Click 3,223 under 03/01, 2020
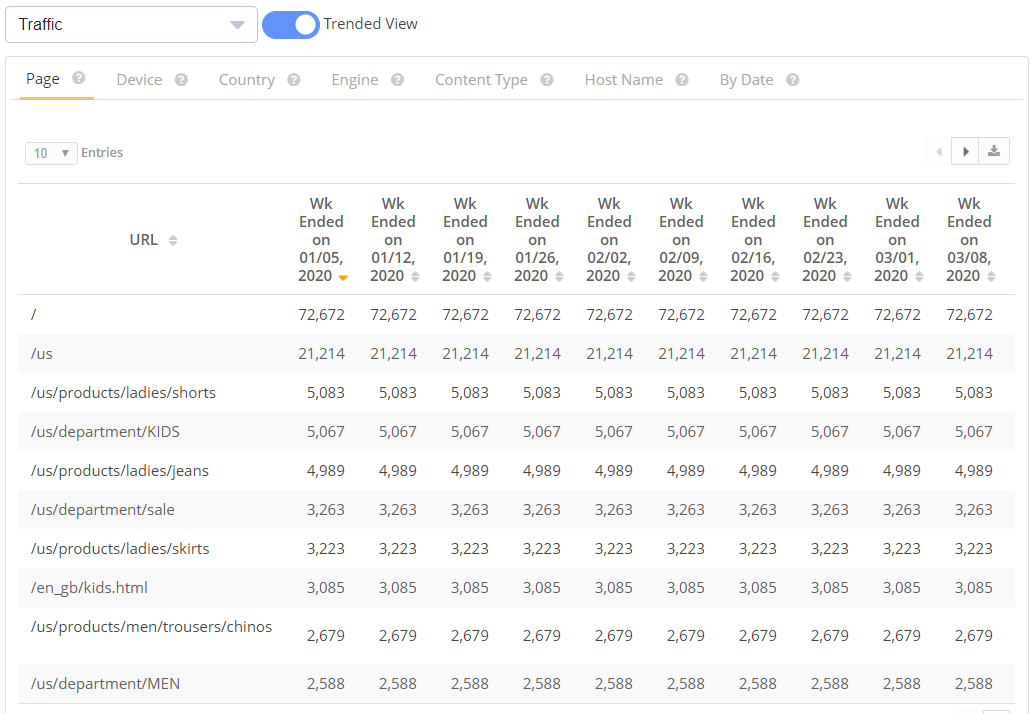Image resolution: width=1035 pixels, height=714 pixels. click(x=902, y=548)
